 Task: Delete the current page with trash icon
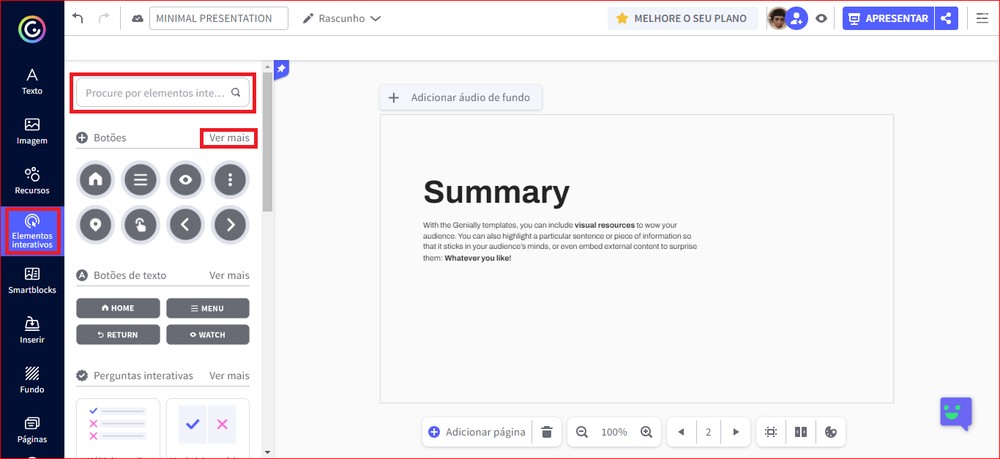click(547, 432)
